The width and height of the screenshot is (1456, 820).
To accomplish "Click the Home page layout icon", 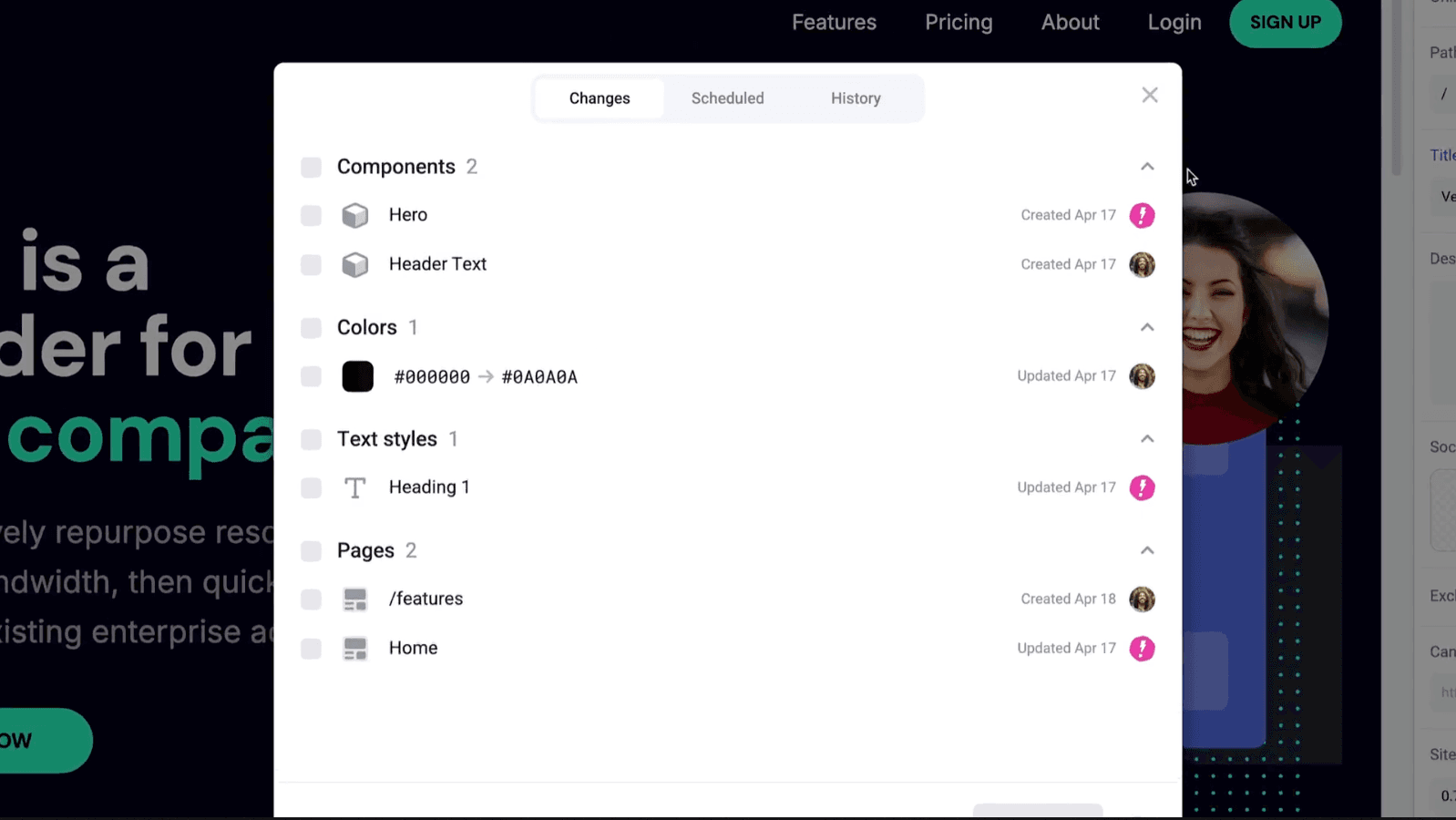I will [x=354, y=649].
